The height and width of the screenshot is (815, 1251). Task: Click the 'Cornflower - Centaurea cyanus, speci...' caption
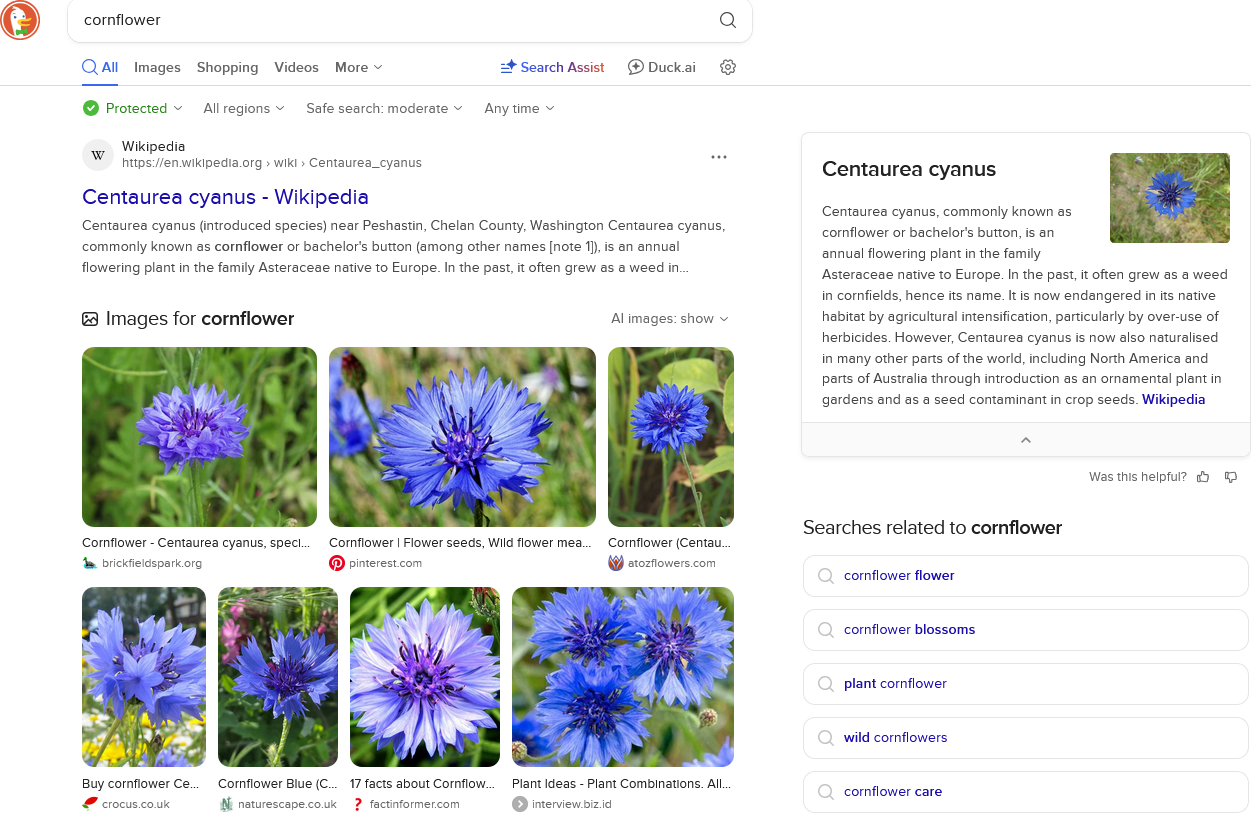click(196, 543)
